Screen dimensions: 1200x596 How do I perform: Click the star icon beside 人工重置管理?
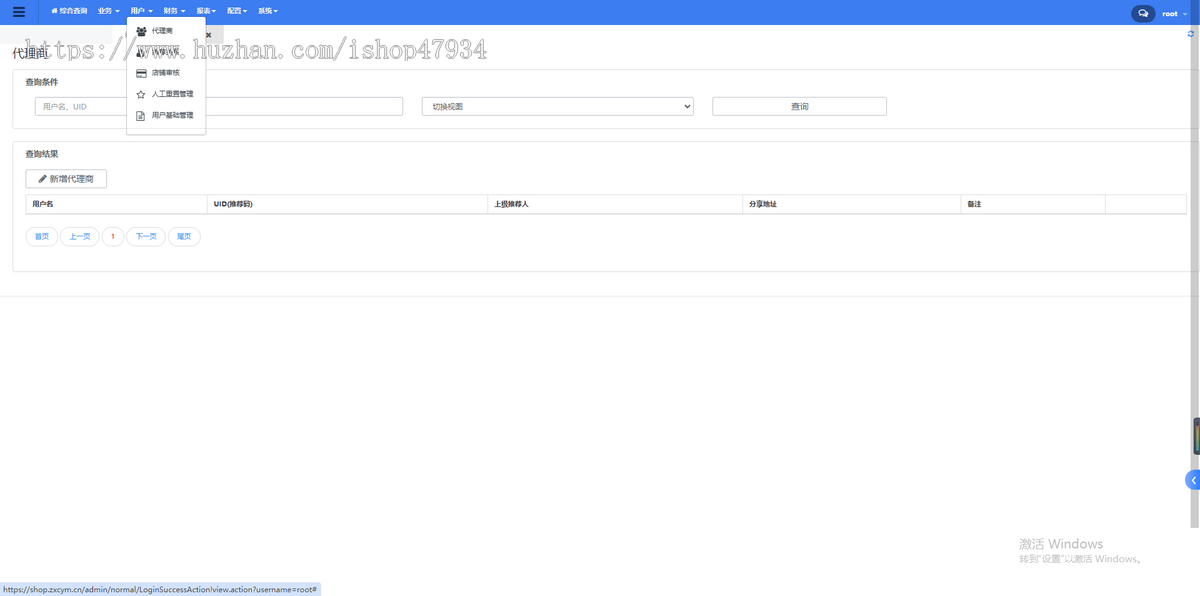click(141, 94)
